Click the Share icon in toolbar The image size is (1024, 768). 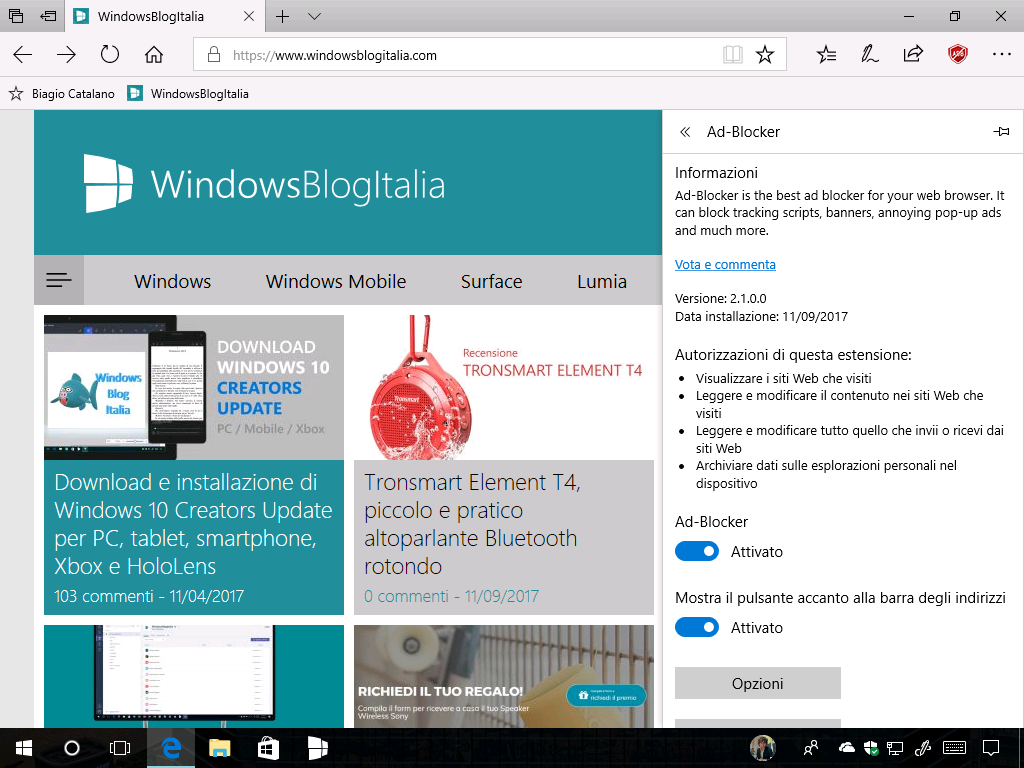click(x=913, y=54)
